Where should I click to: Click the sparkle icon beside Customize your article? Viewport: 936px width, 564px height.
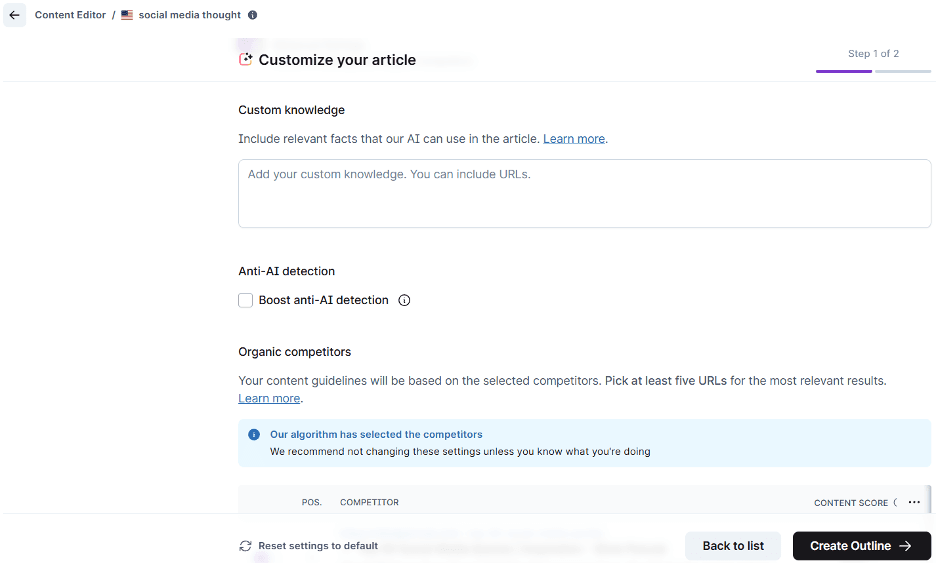245,59
